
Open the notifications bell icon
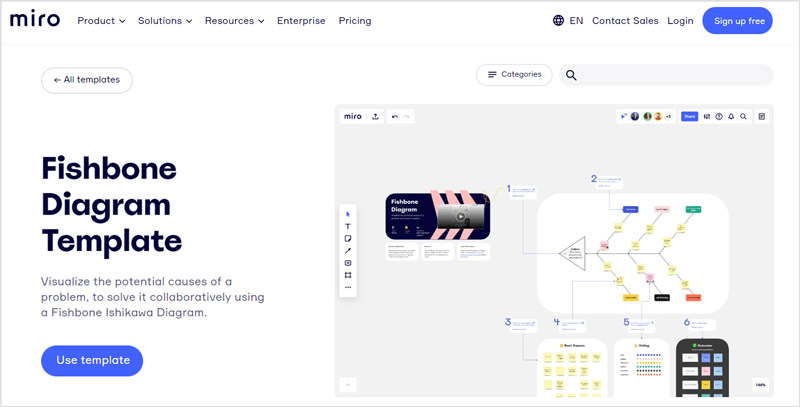coord(731,116)
